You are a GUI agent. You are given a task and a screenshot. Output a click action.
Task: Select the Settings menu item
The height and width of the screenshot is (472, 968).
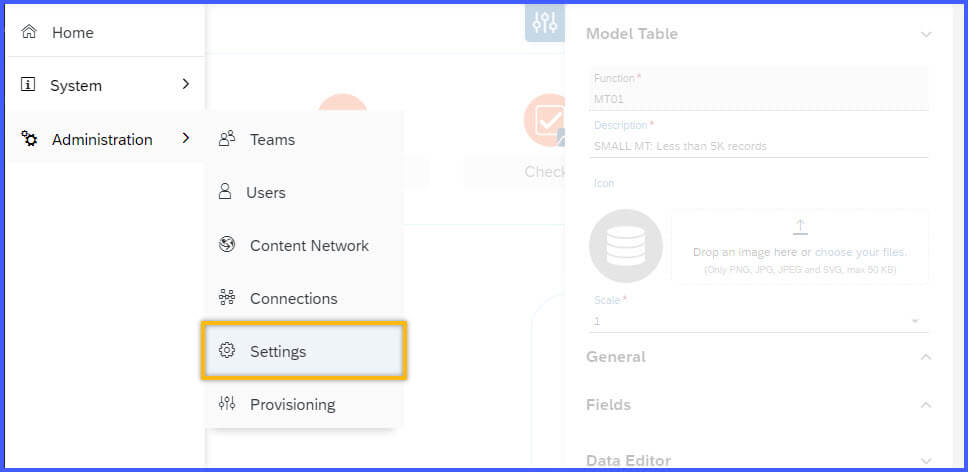coord(304,350)
